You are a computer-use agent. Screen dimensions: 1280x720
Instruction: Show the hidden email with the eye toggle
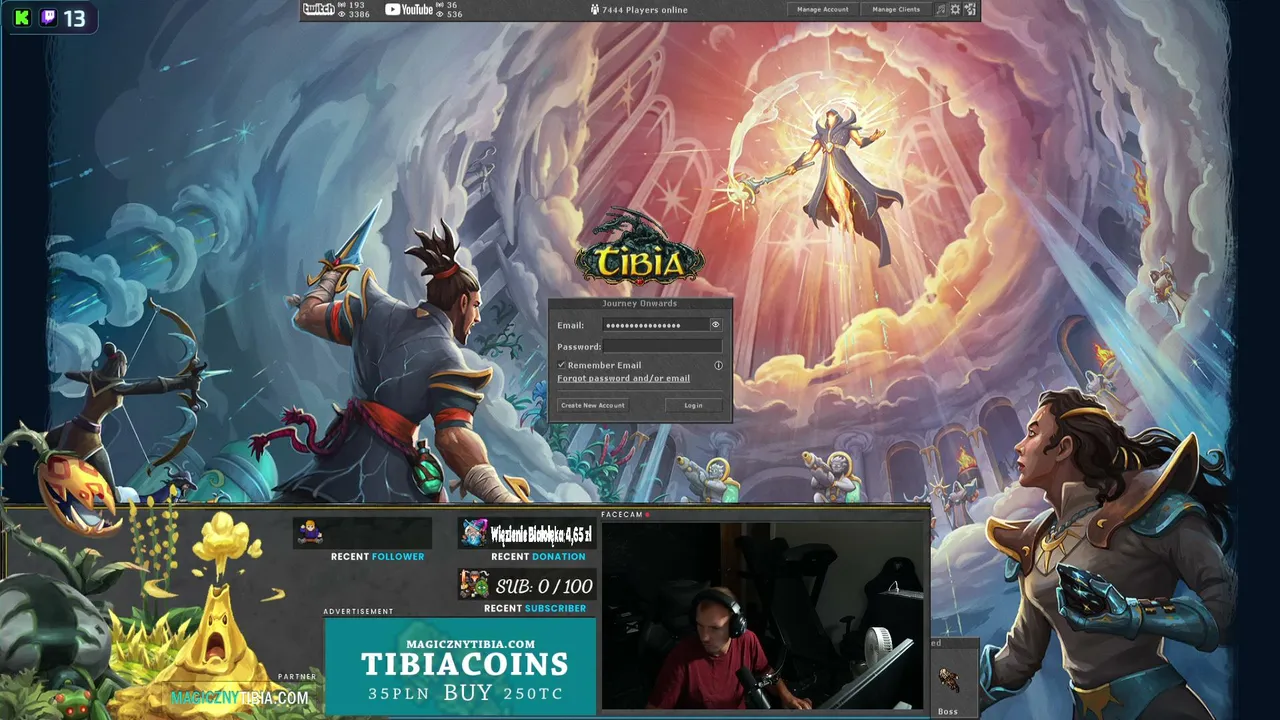coord(715,325)
